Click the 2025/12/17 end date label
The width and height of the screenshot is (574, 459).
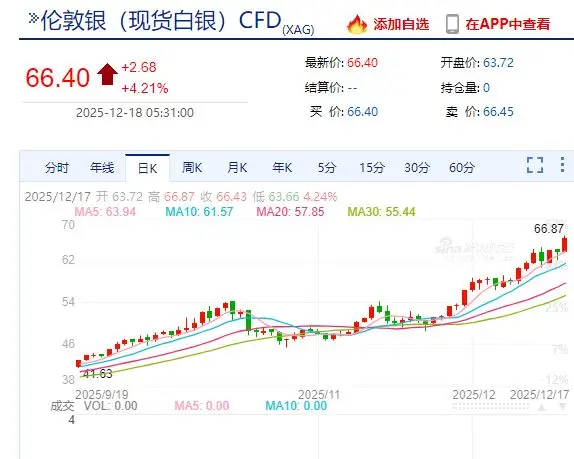click(x=540, y=395)
